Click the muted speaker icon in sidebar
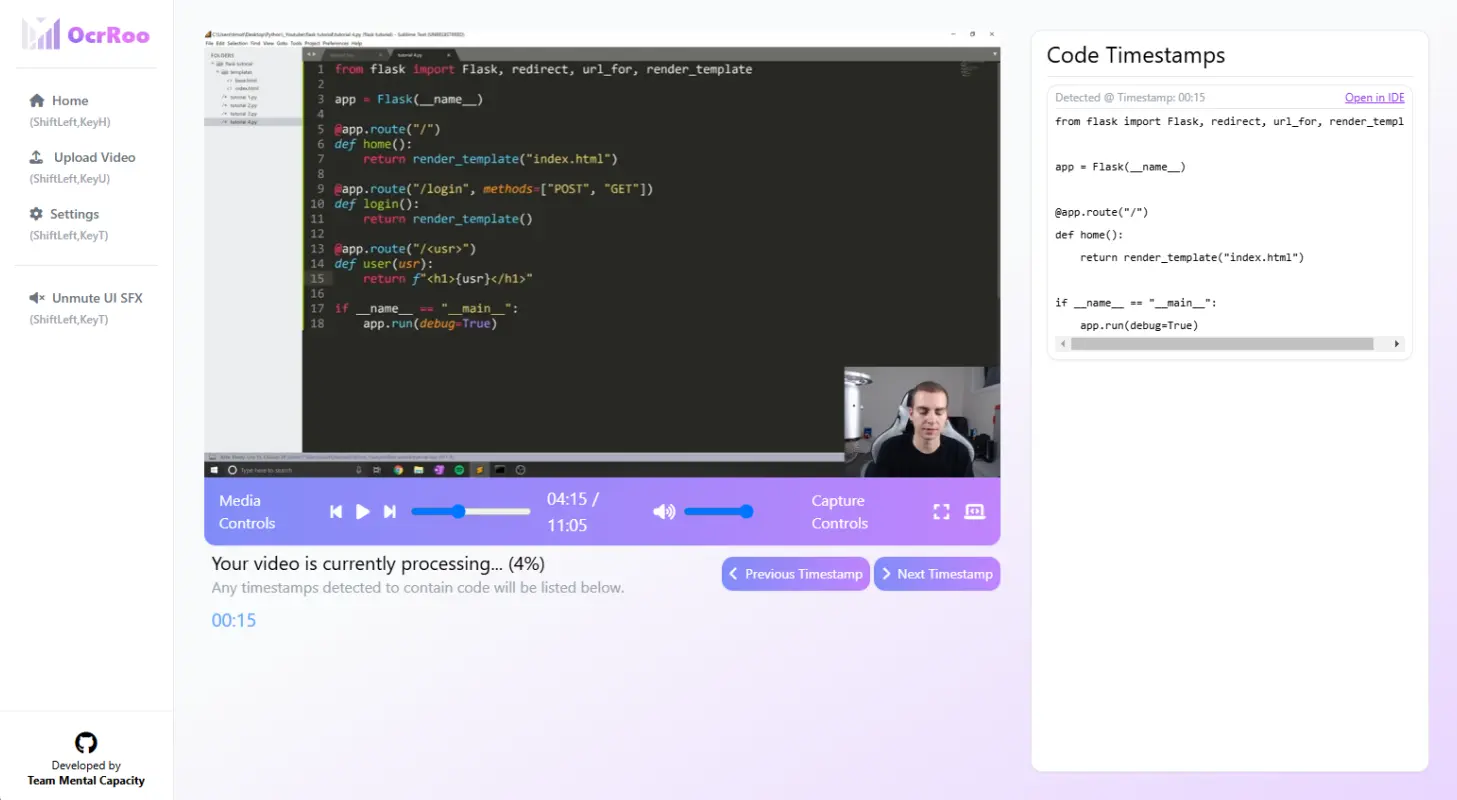 (x=37, y=298)
